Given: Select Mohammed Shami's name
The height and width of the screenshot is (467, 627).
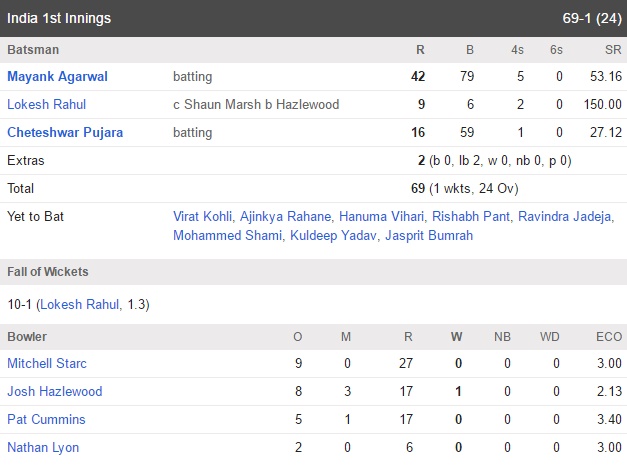Looking at the screenshot, I should 228,235.
